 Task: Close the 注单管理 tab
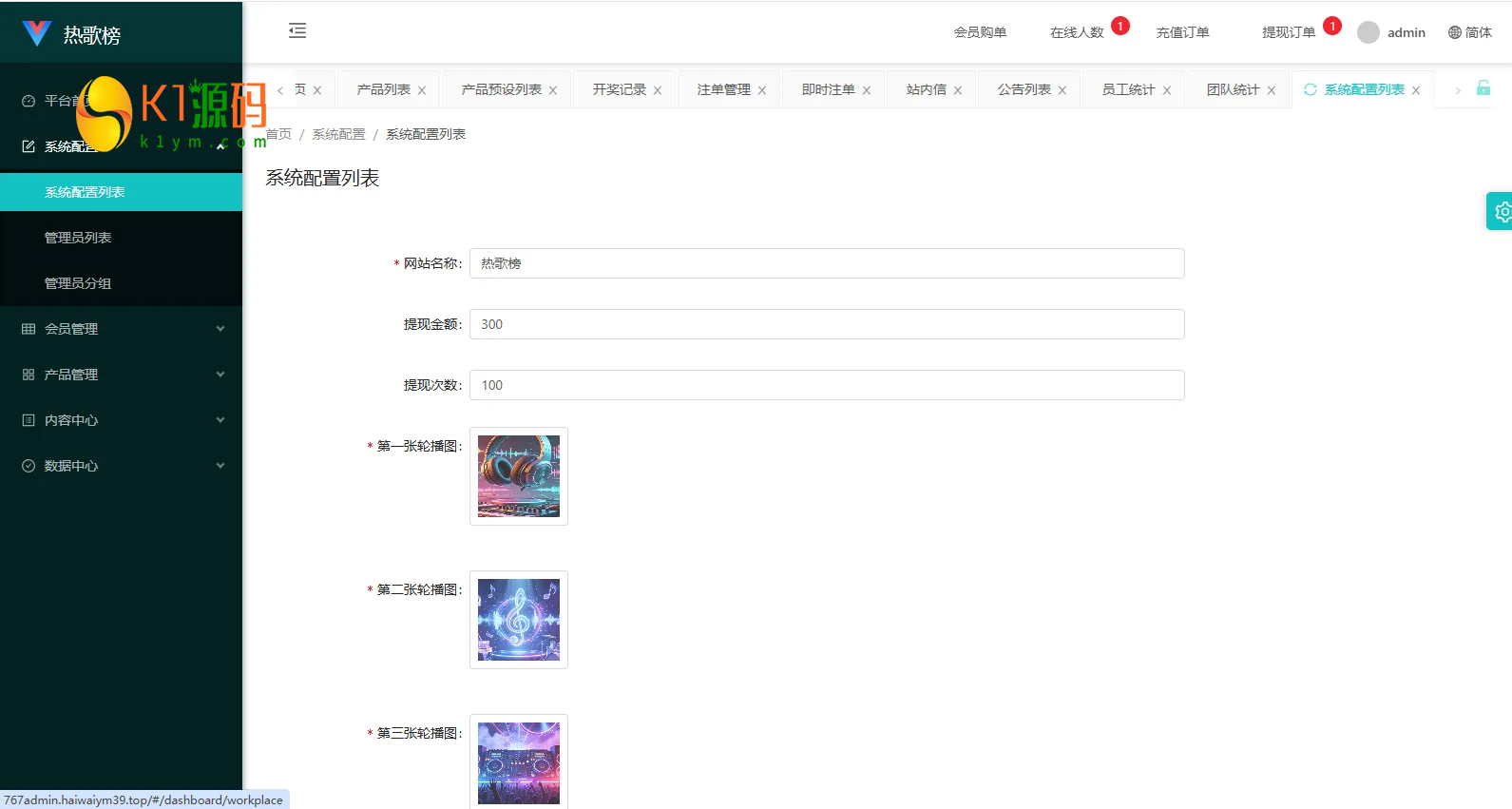pyautogui.click(x=762, y=90)
